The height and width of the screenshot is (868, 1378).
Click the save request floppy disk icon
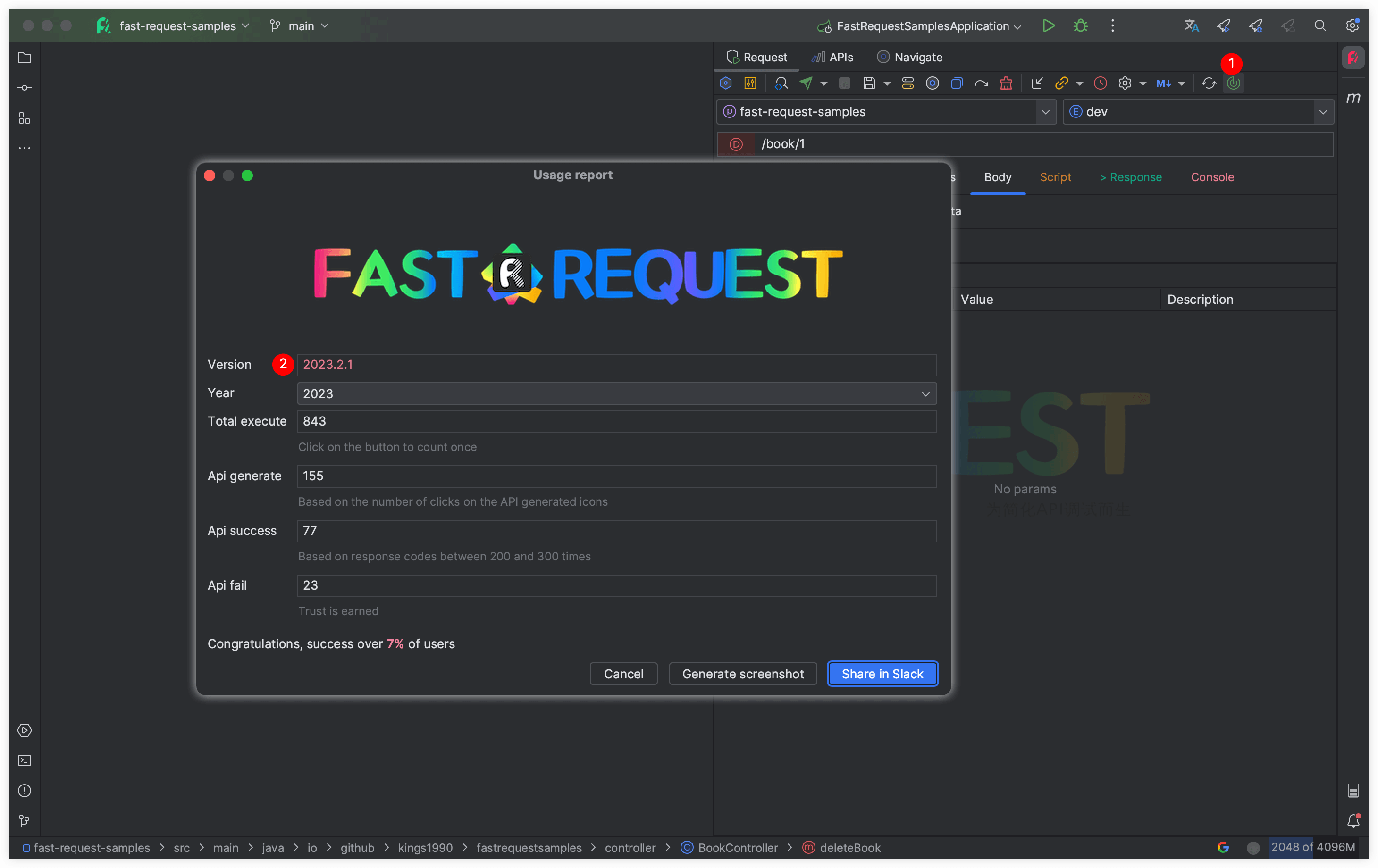869,83
